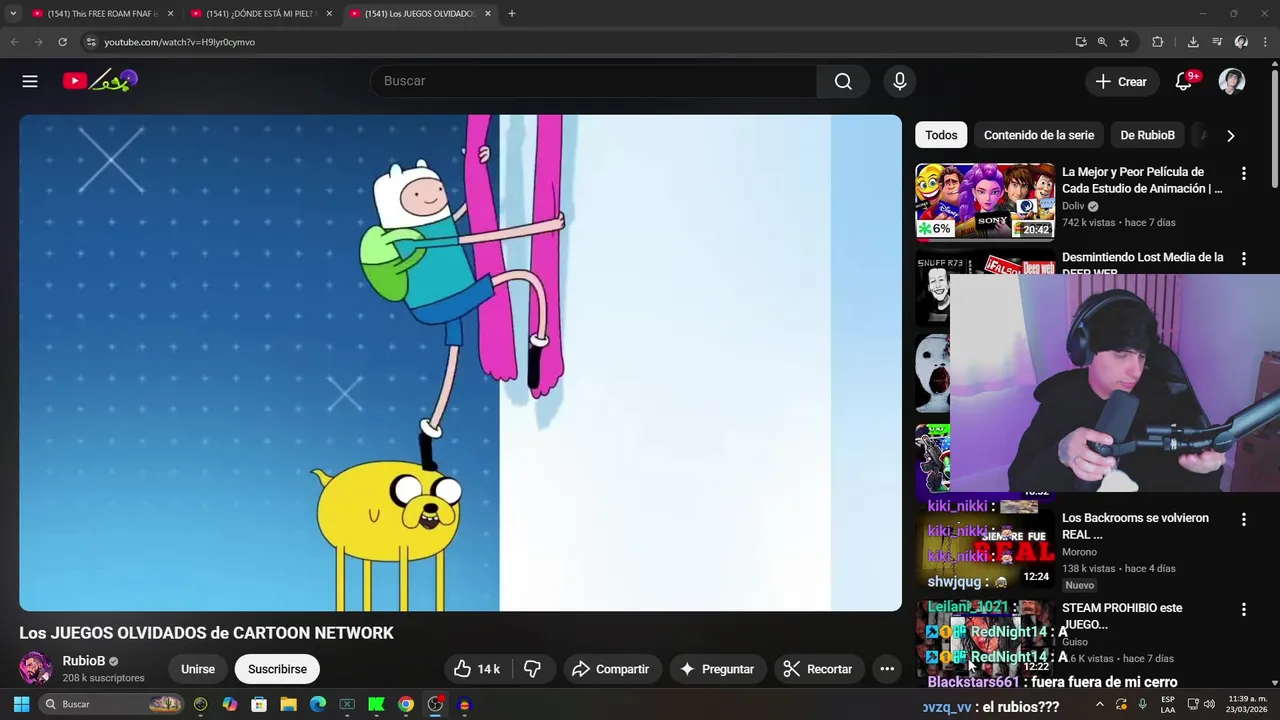Image resolution: width=1280 pixels, height=720 pixels.
Task: Focus the YouTube Buscar search field
Action: coord(594,81)
